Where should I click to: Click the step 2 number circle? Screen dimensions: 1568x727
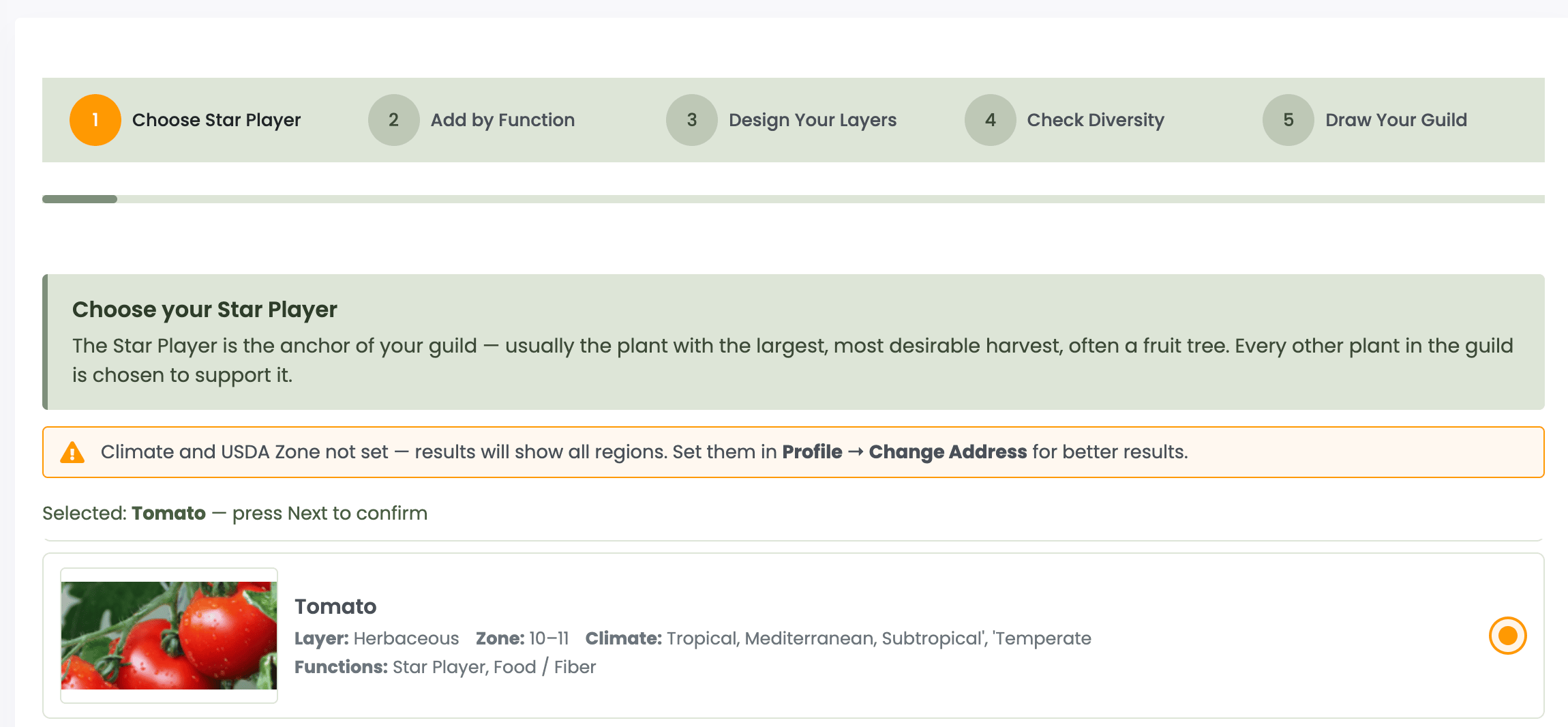[393, 120]
